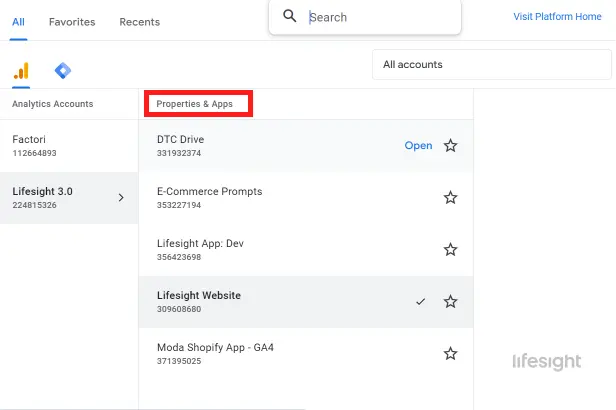616x410 pixels.
Task: Select the Google Analytics product icon
Action: (21, 71)
